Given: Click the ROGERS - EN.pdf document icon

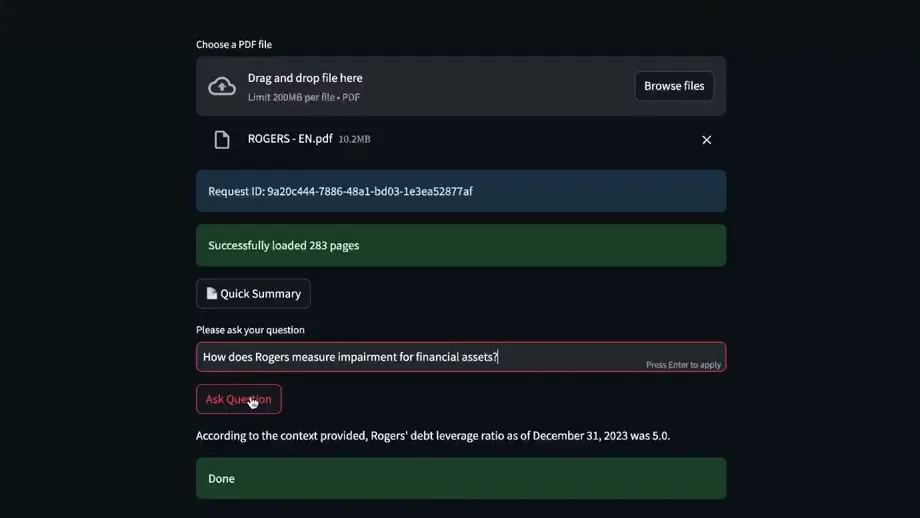Looking at the screenshot, I should coord(222,140).
